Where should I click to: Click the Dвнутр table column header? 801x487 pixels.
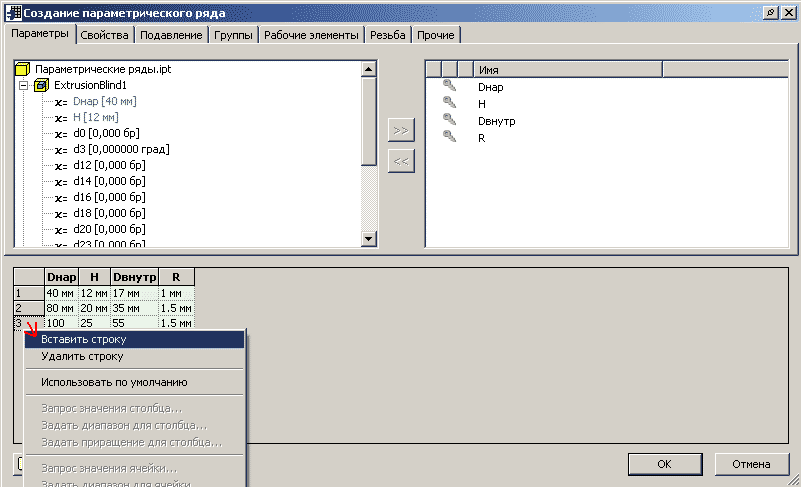(134, 277)
